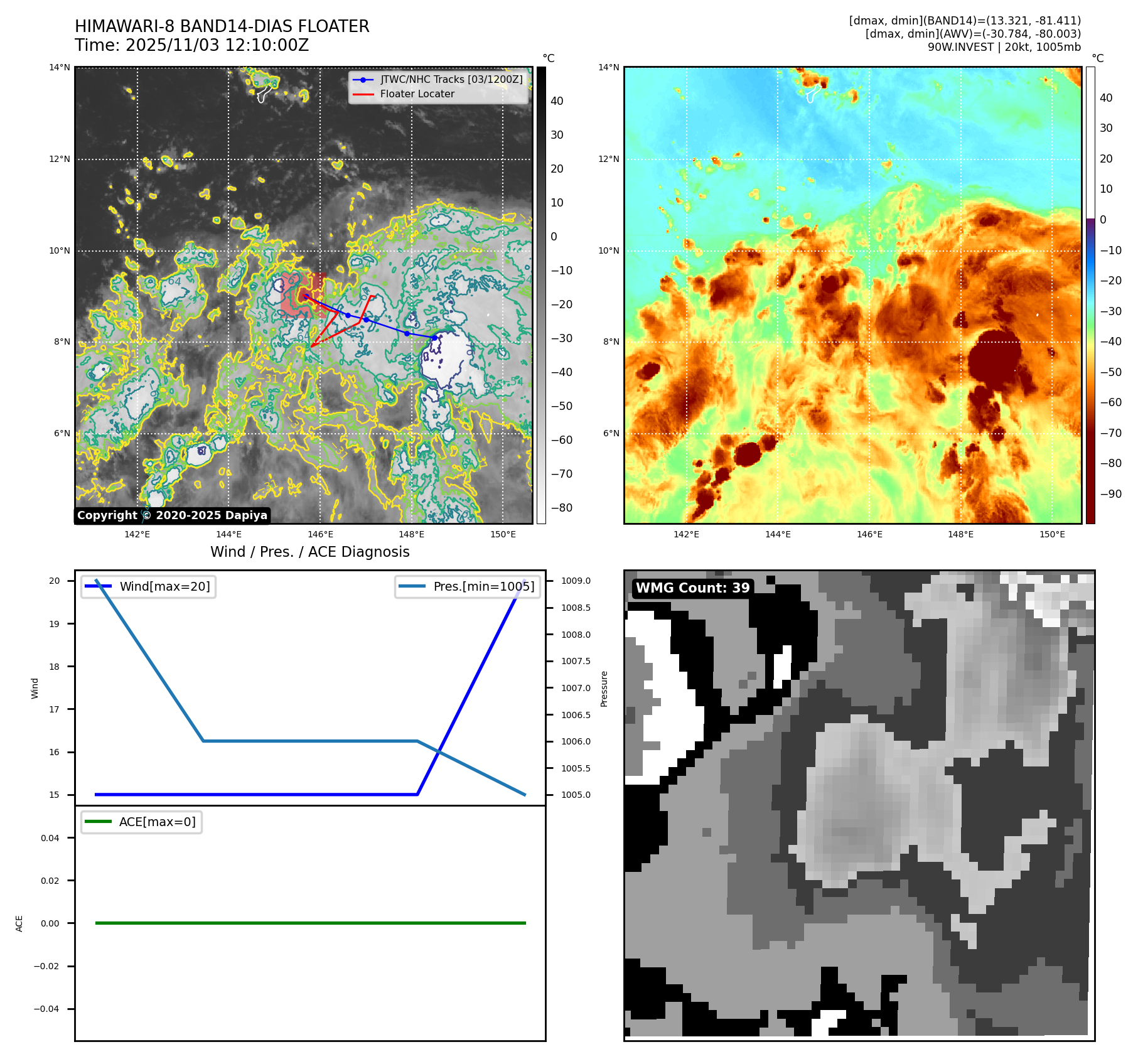Click the flat green ACE line in the chart
Image resolution: width=1138 pixels, height=1064 pixels.
click(x=310, y=923)
